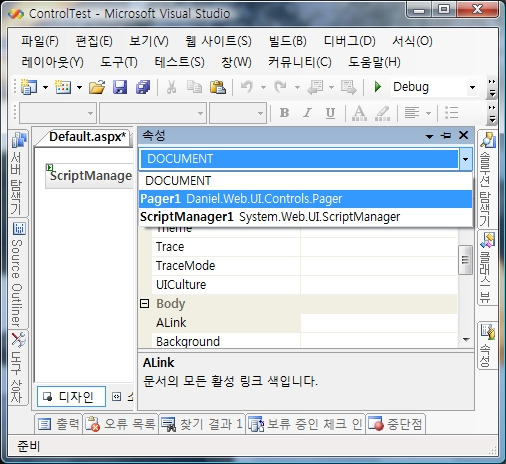Open the 클래스 뷰 side tab
506x464 pixels.
click(x=487, y=268)
